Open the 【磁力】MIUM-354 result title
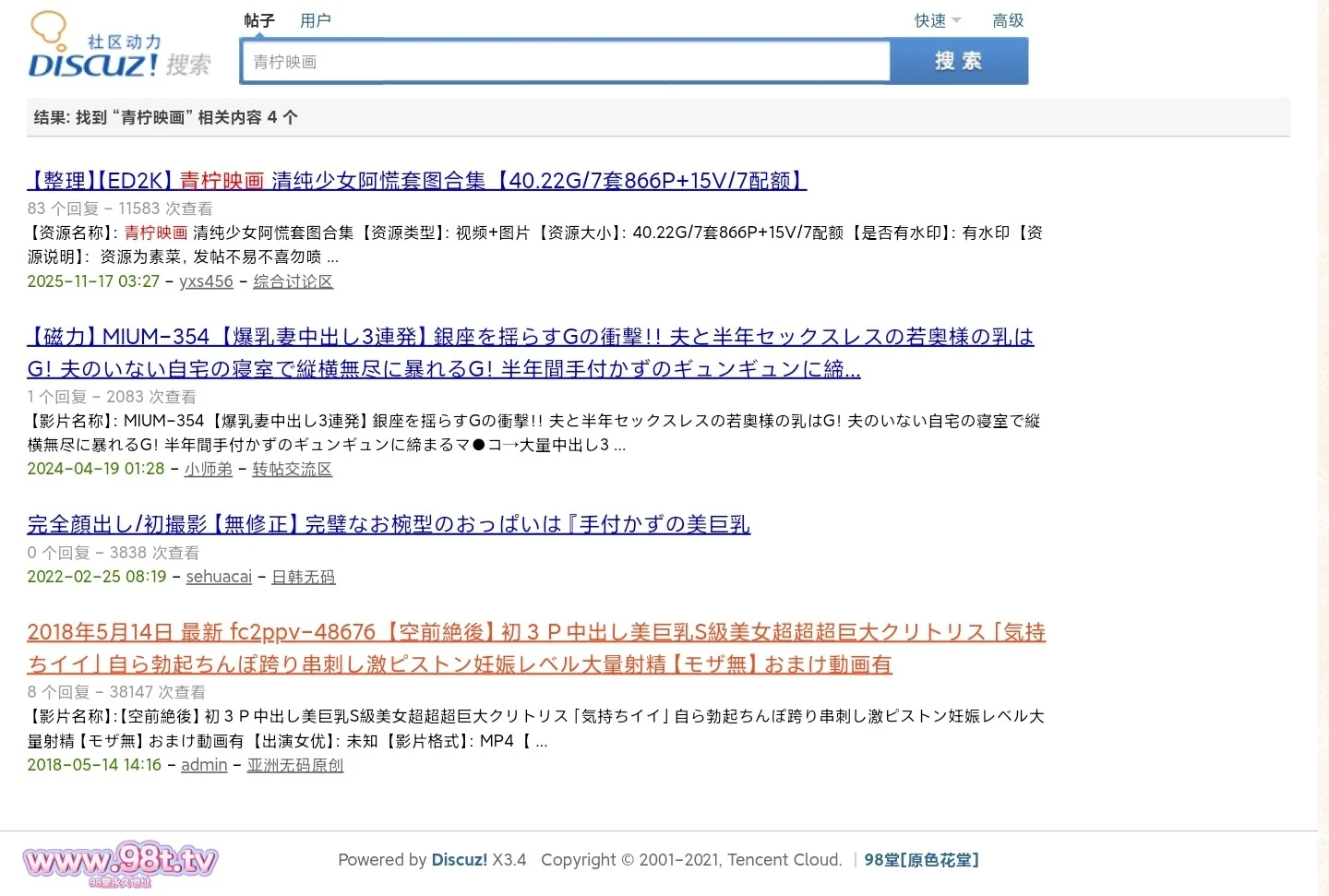 (x=530, y=338)
